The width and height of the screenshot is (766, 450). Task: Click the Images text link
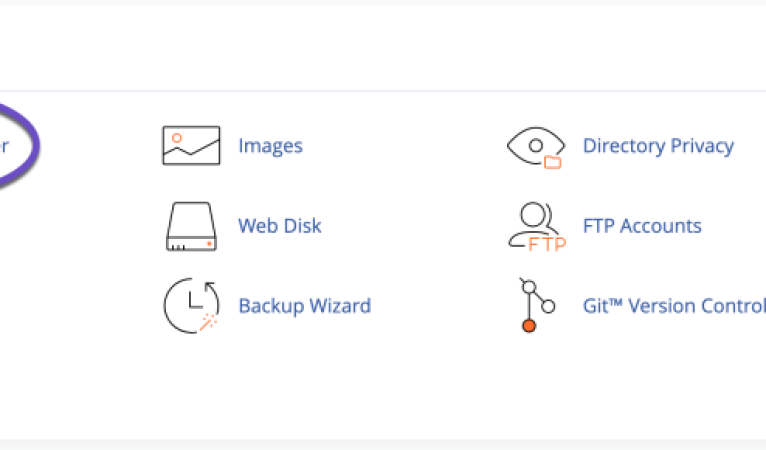(x=271, y=146)
